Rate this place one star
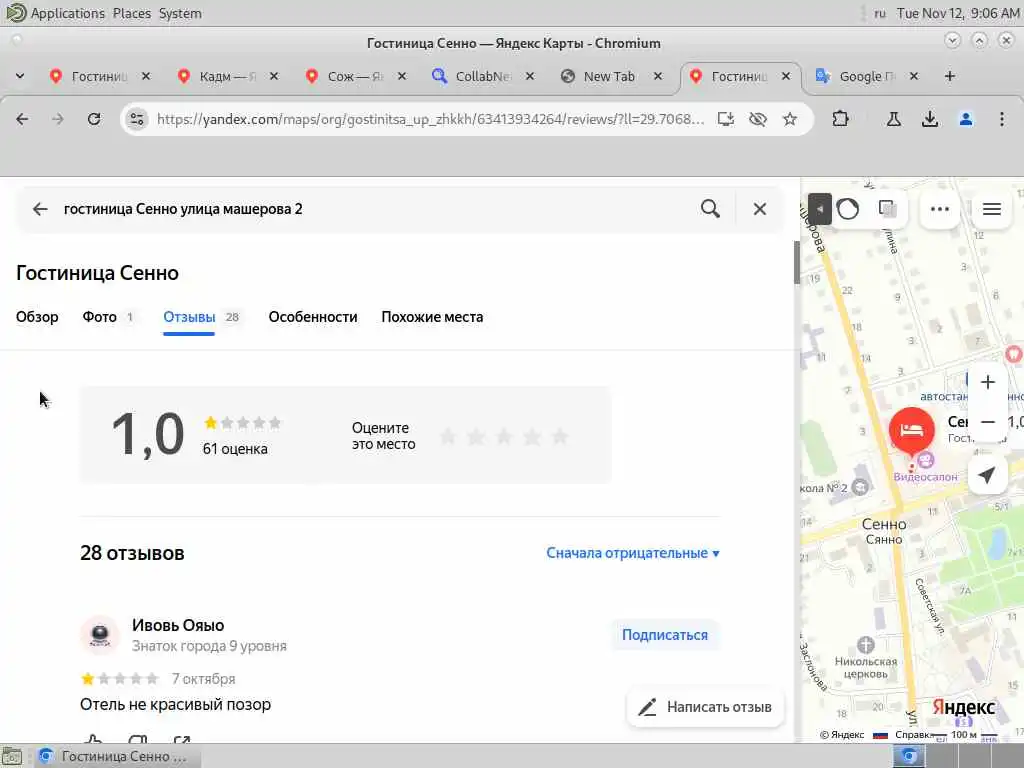This screenshot has height=768, width=1024. pyautogui.click(x=448, y=436)
